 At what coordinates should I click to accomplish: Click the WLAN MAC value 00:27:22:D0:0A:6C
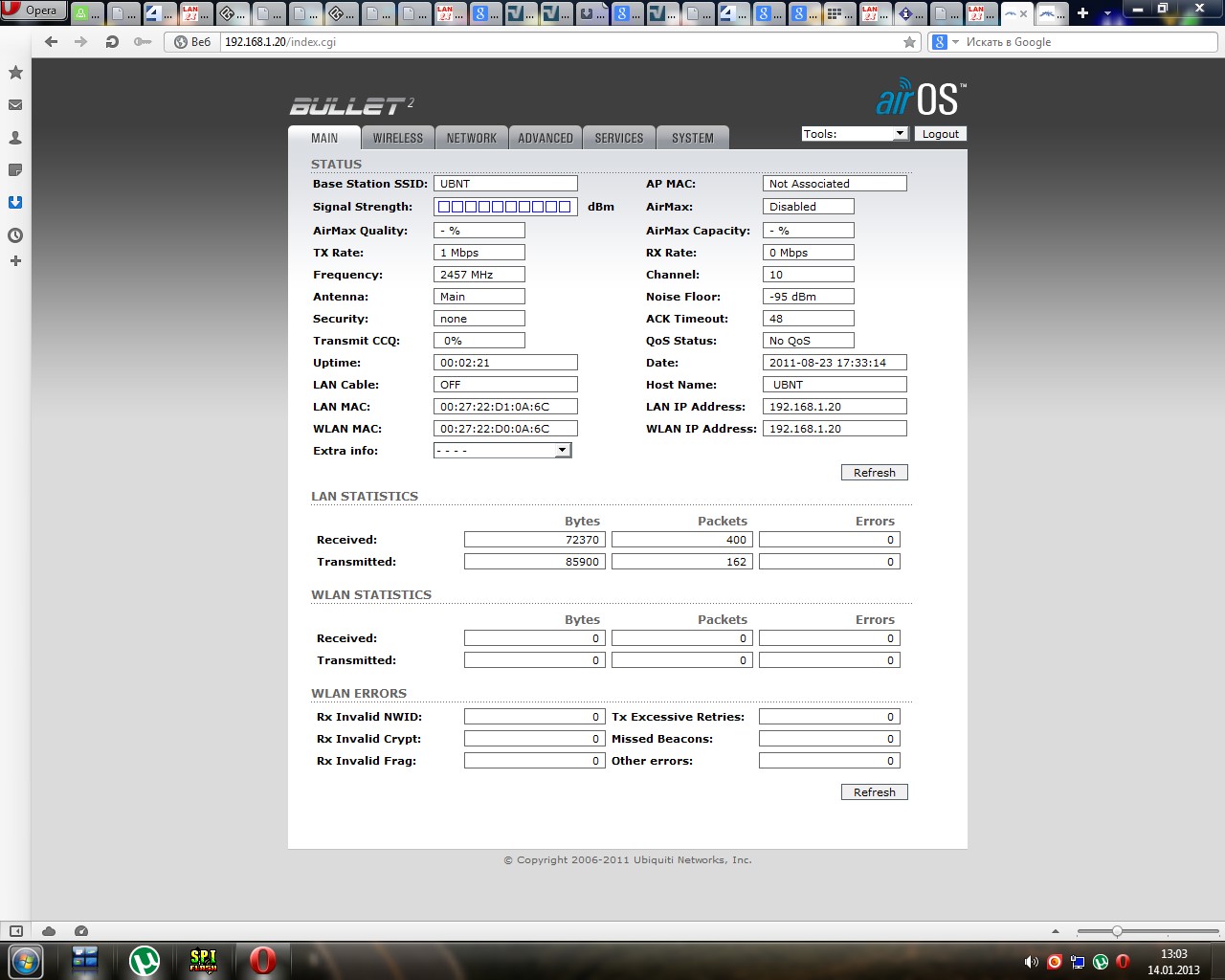(x=505, y=429)
